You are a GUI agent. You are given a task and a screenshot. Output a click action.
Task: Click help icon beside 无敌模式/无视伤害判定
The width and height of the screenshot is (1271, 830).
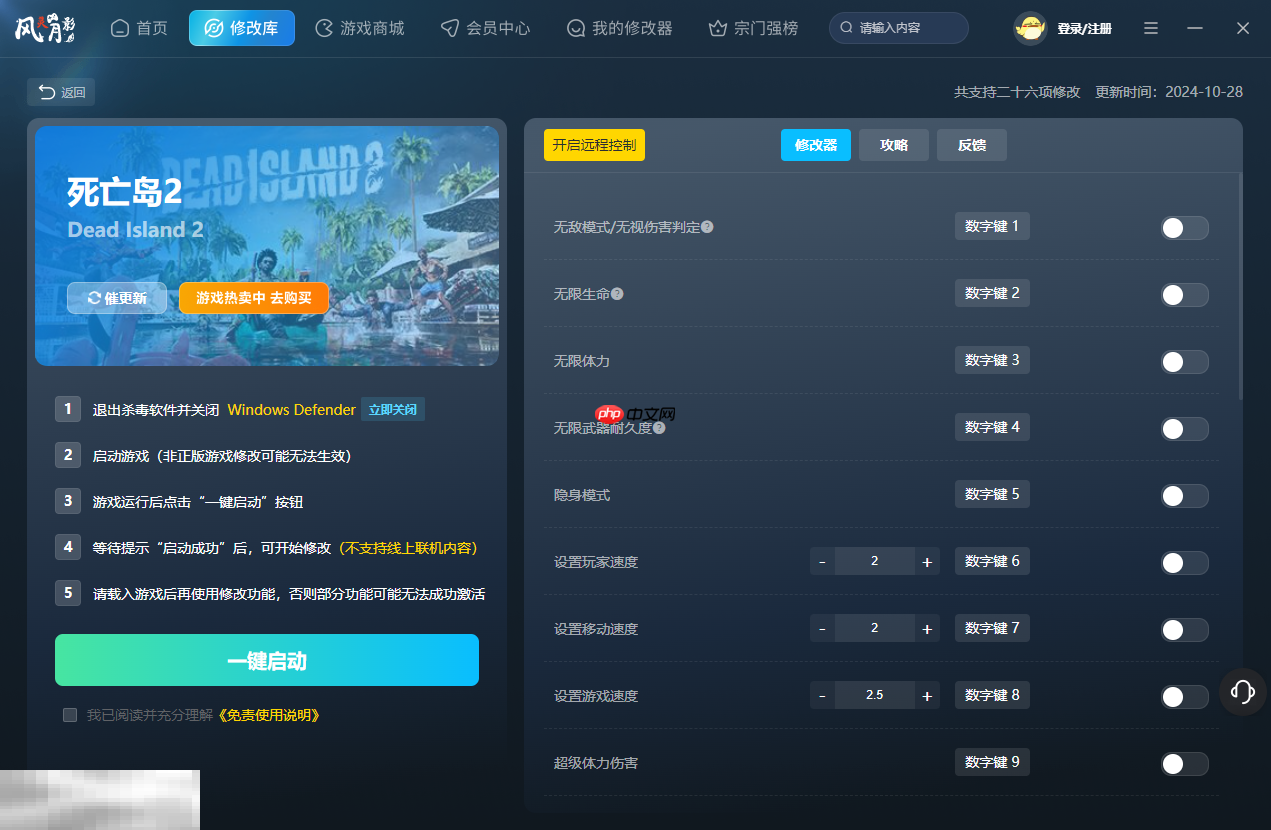click(x=707, y=227)
